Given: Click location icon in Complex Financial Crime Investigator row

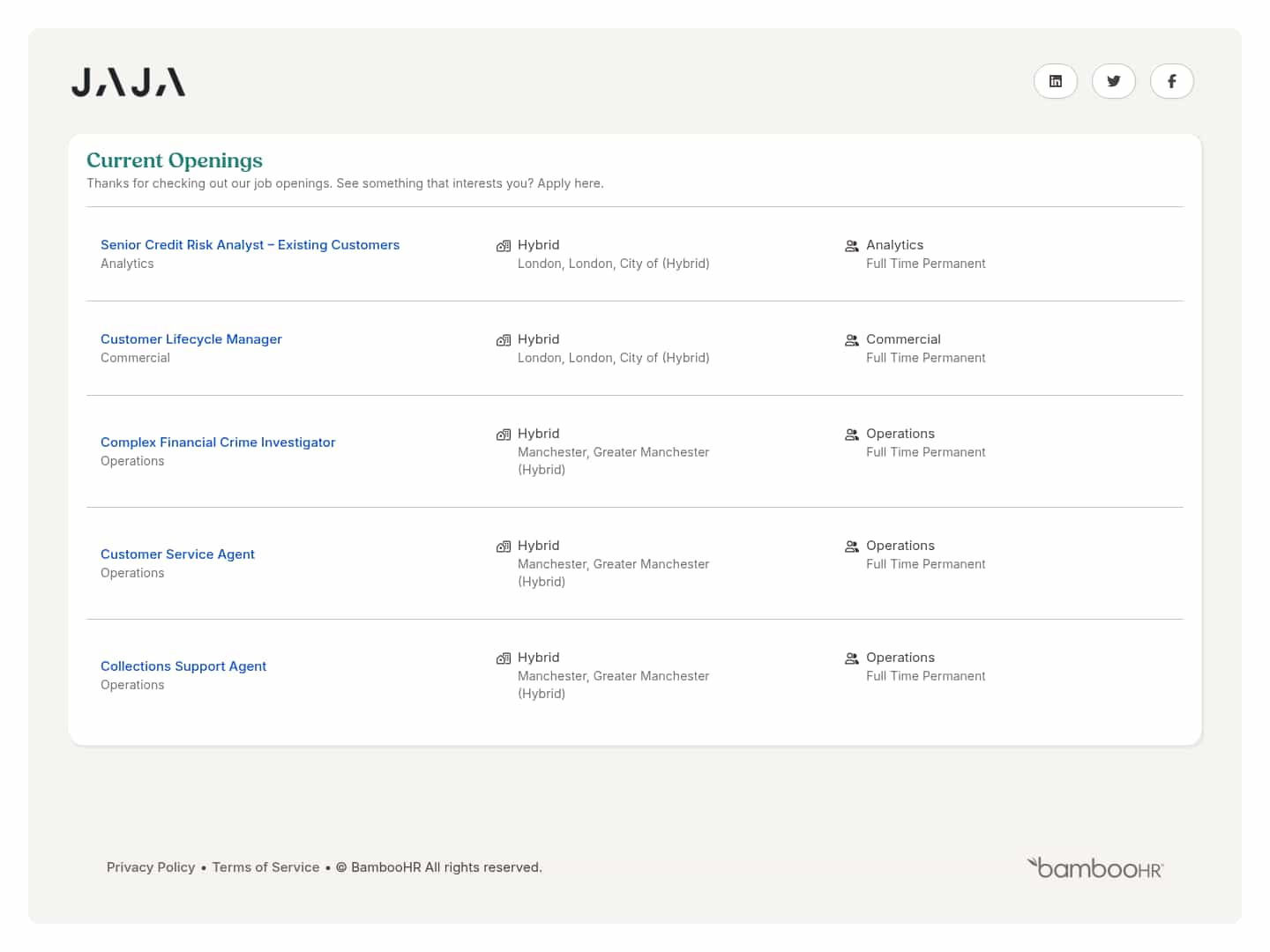Looking at the screenshot, I should click(x=504, y=435).
